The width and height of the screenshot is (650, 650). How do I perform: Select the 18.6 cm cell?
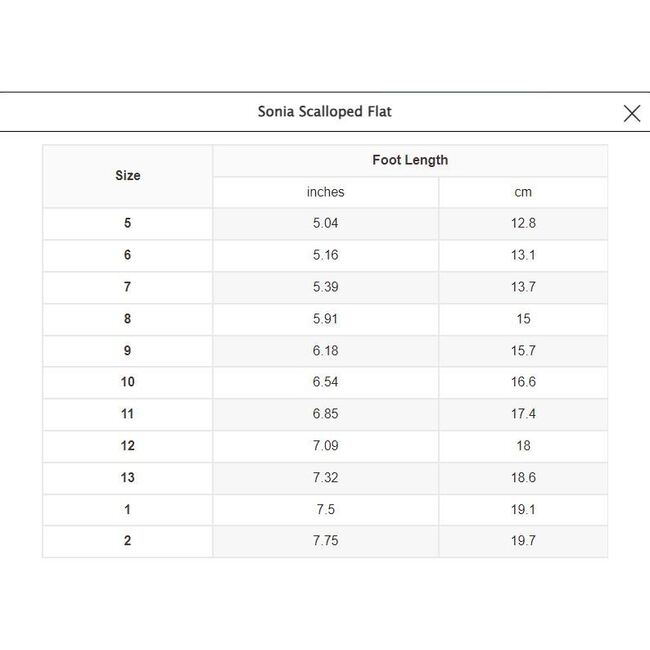[x=523, y=478]
